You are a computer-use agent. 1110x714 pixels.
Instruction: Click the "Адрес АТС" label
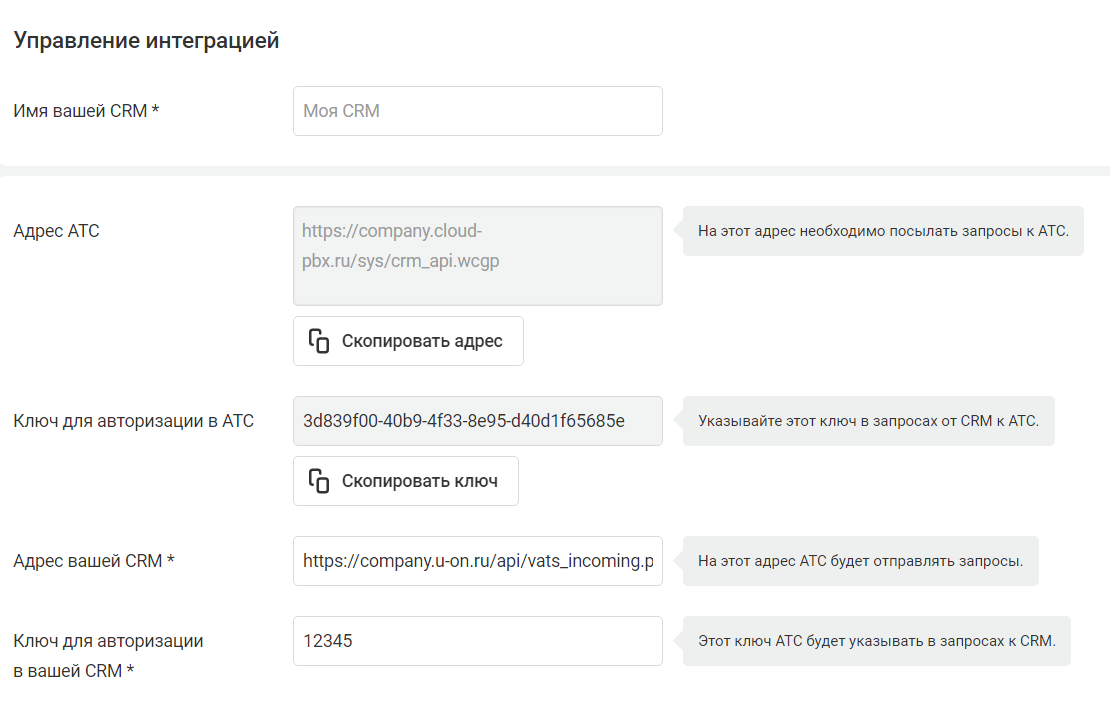[x=56, y=231]
